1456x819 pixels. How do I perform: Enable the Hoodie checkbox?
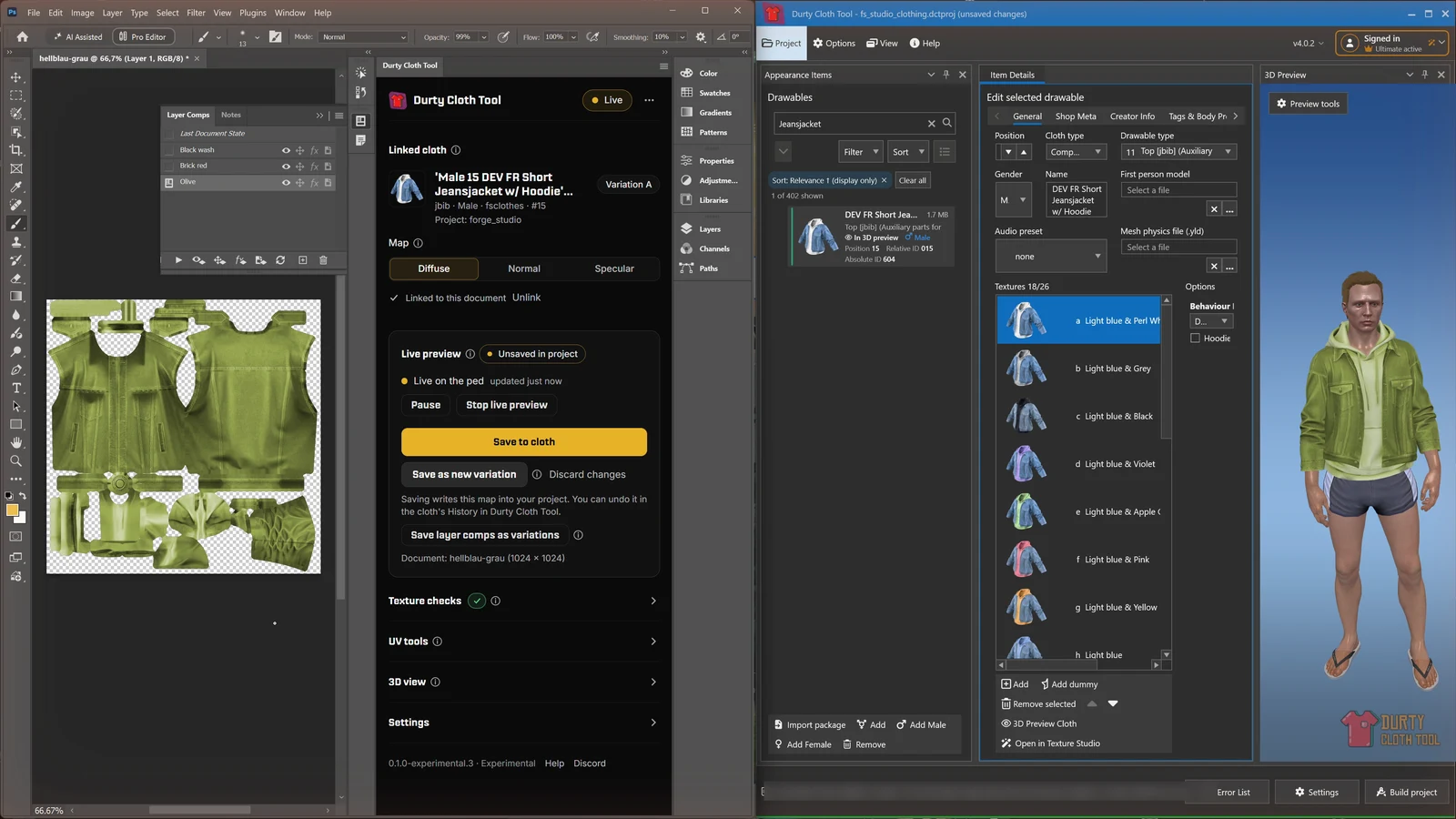click(1195, 339)
